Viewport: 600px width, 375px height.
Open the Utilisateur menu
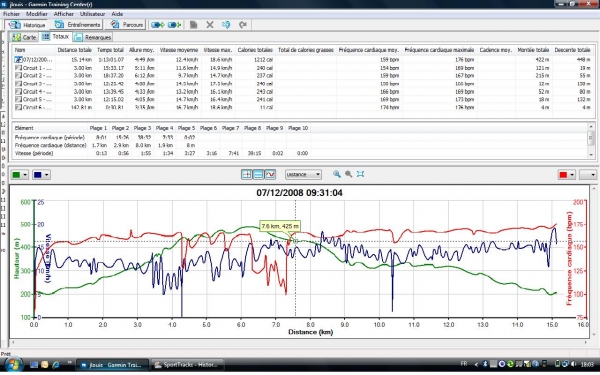(x=92, y=14)
